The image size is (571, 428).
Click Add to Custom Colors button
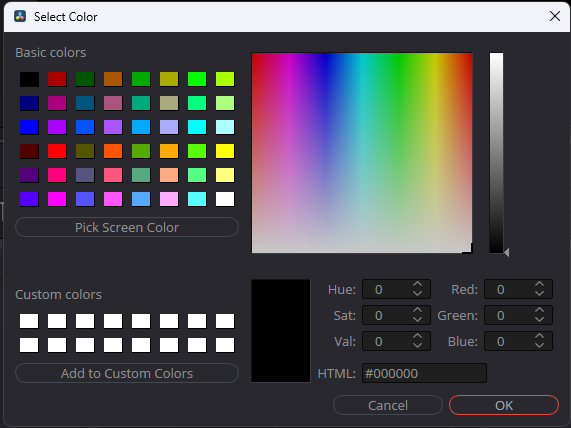(x=127, y=373)
